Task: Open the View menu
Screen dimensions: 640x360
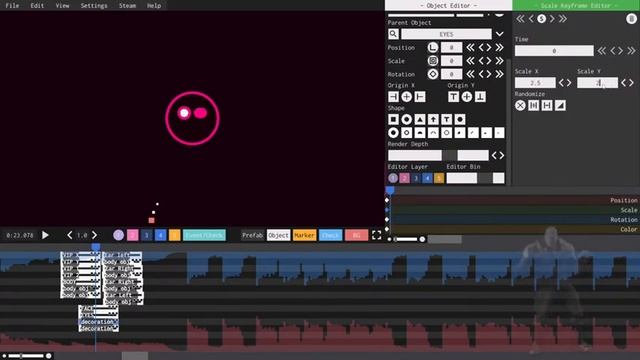Action: click(62, 5)
